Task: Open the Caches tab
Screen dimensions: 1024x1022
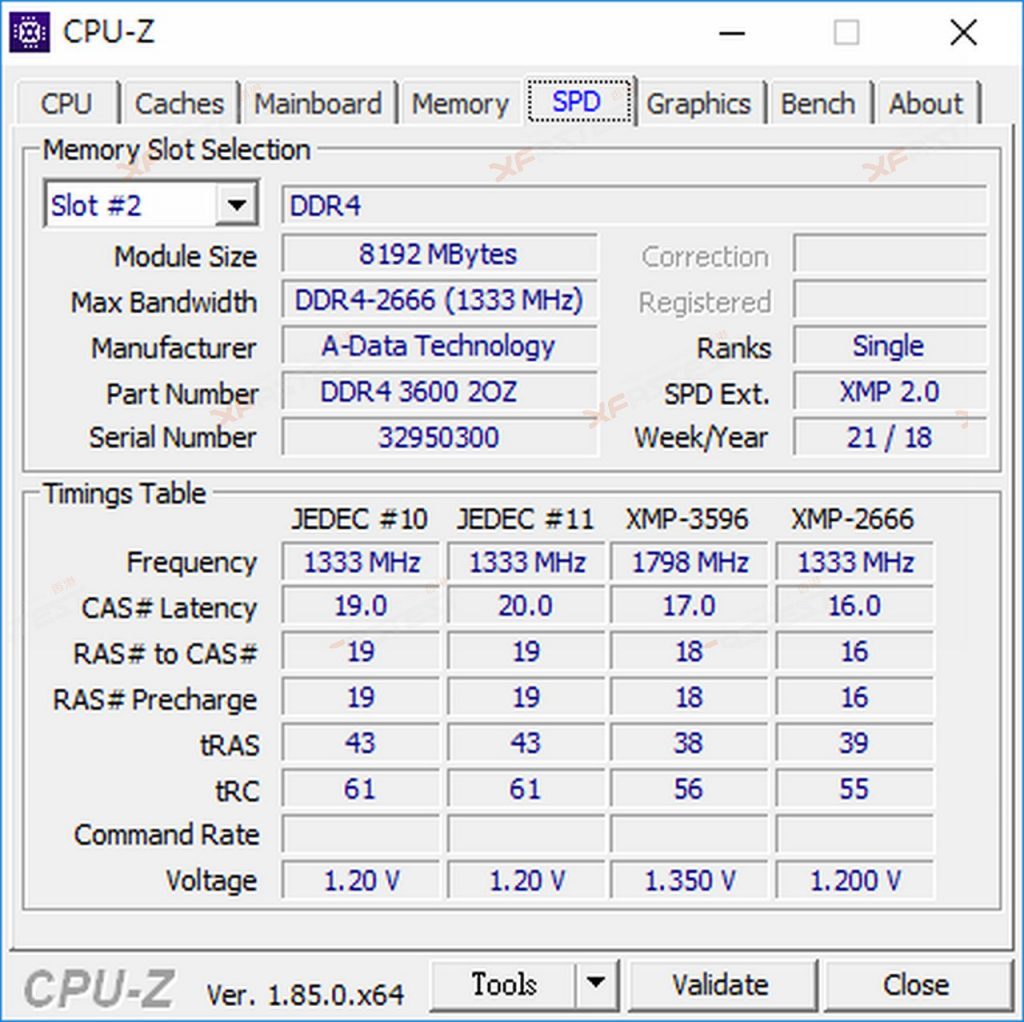Action: 180,103
